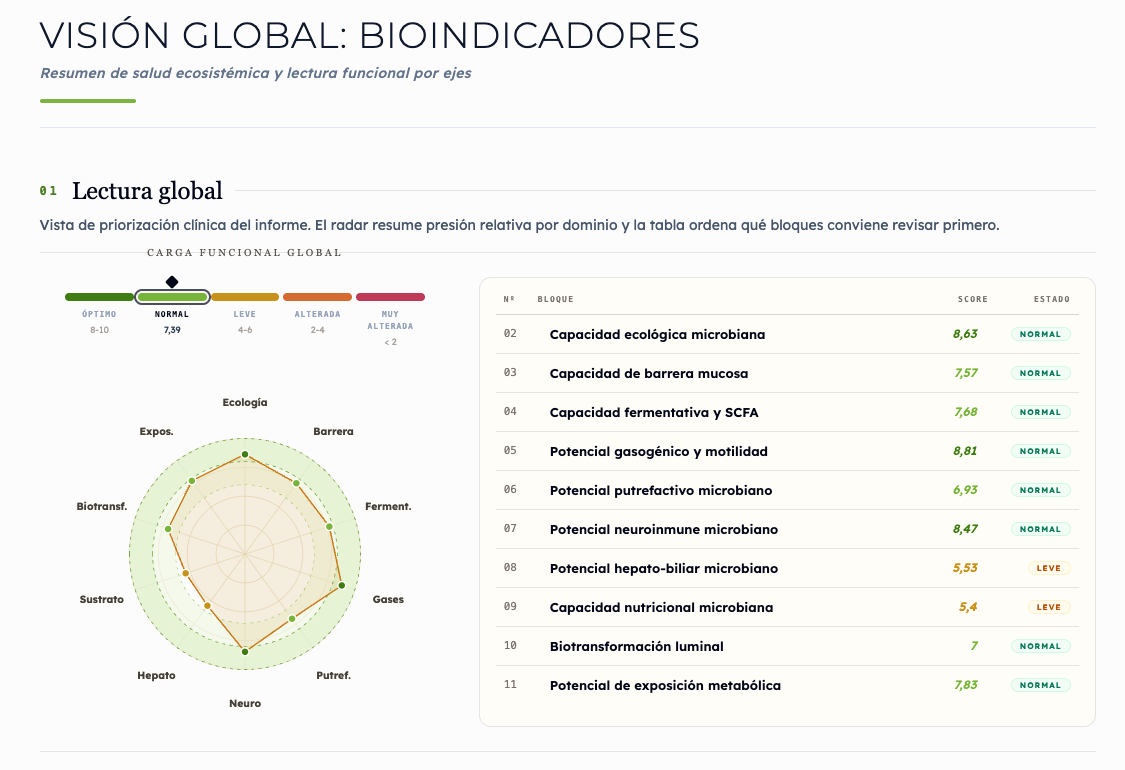The width and height of the screenshot is (1125, 770).
Task: Click the Biotransf. radar axis label
Action: click(102, 507)
